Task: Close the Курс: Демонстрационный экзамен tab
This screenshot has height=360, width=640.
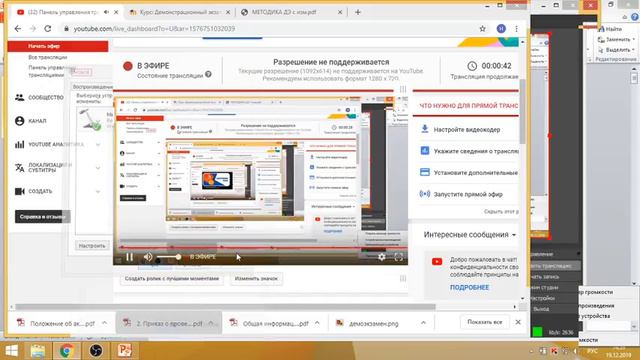Action: [x=228, y=12]
